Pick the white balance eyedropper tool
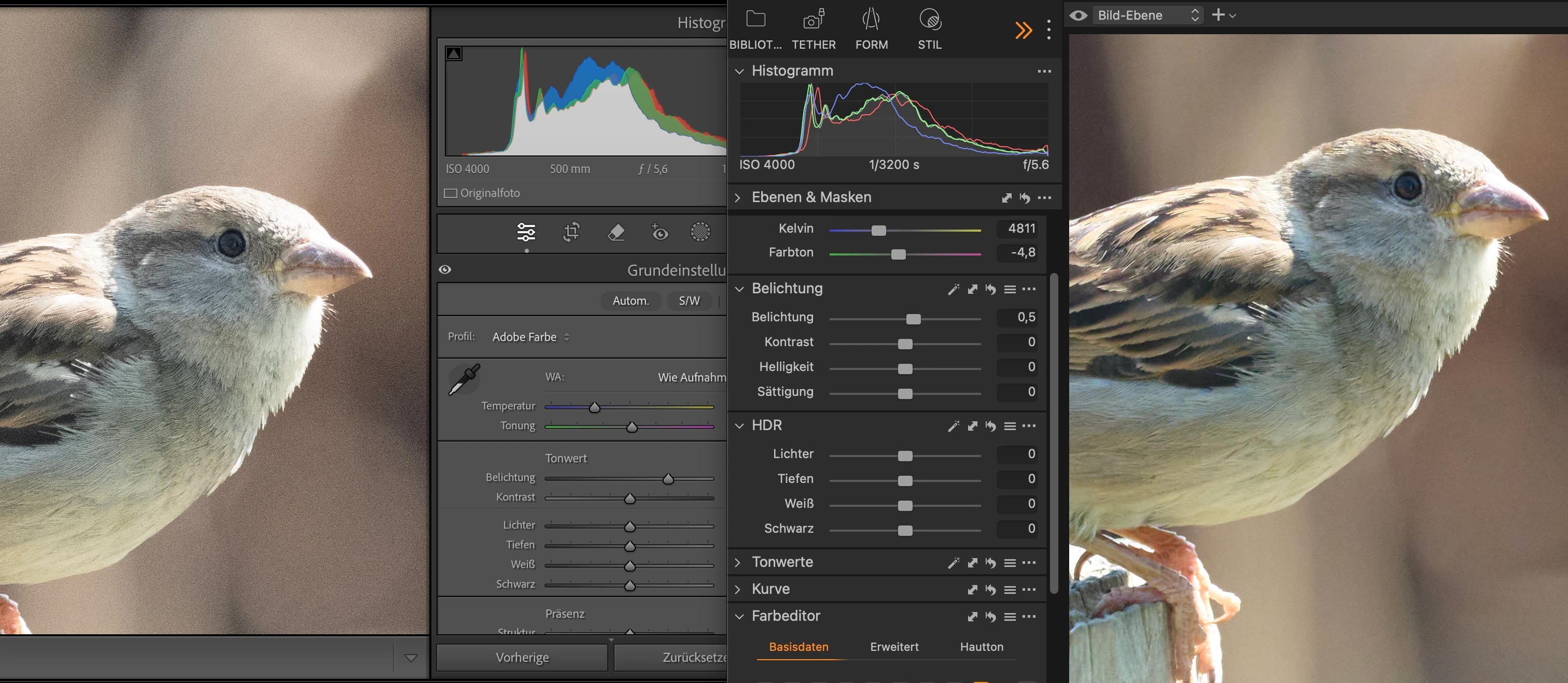 (465, 379)
